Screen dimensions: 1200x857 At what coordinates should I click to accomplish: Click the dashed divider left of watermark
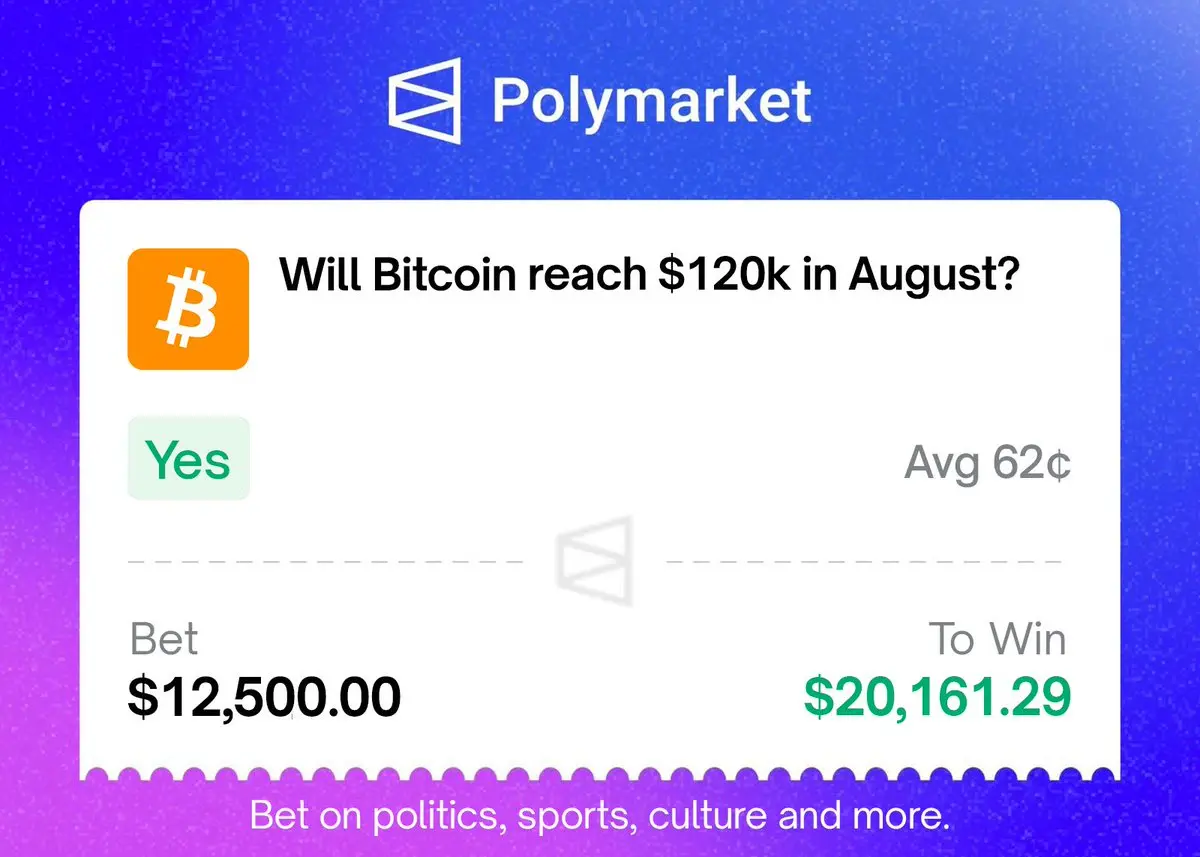click(x=325, y=562)
